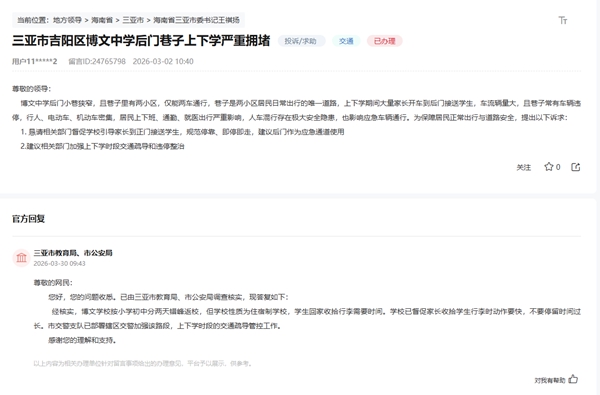Open 海南省 breadcrumb link
600x395 pixels.
102,20
